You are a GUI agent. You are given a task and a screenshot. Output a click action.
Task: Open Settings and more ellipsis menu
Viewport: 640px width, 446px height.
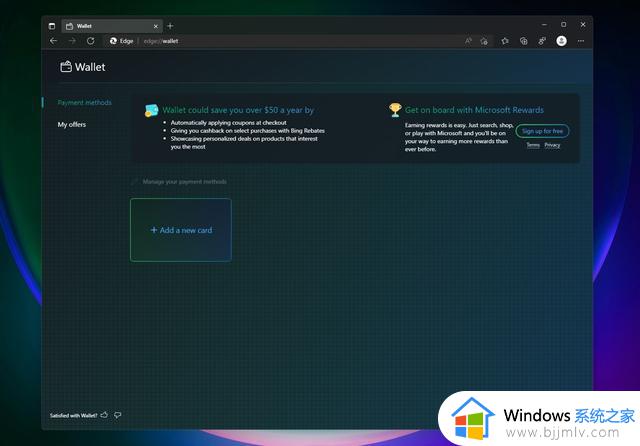pos(581,41)
